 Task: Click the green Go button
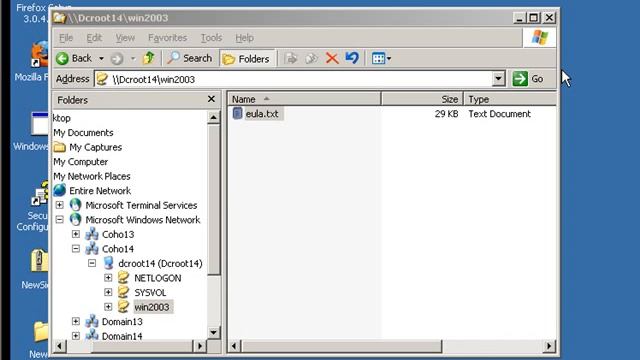click(529, 79)
